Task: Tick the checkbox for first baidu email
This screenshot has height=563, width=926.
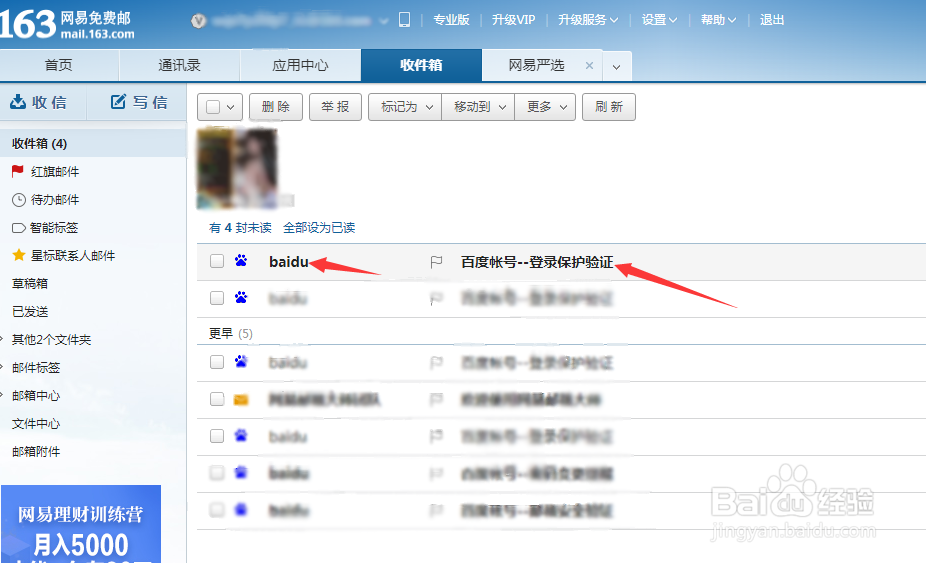Action: coord(217,261)
